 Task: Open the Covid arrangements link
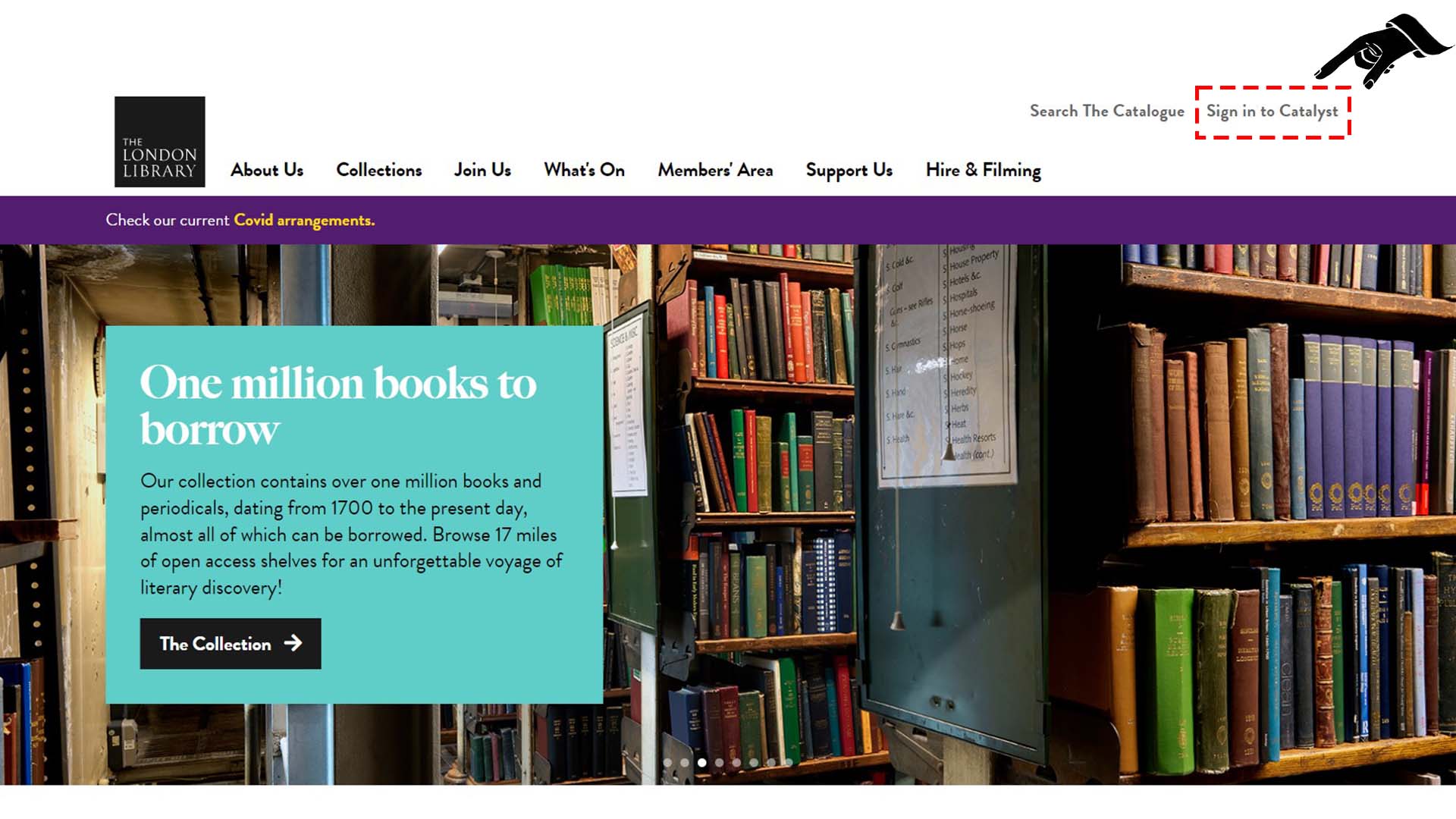point(304,220)
